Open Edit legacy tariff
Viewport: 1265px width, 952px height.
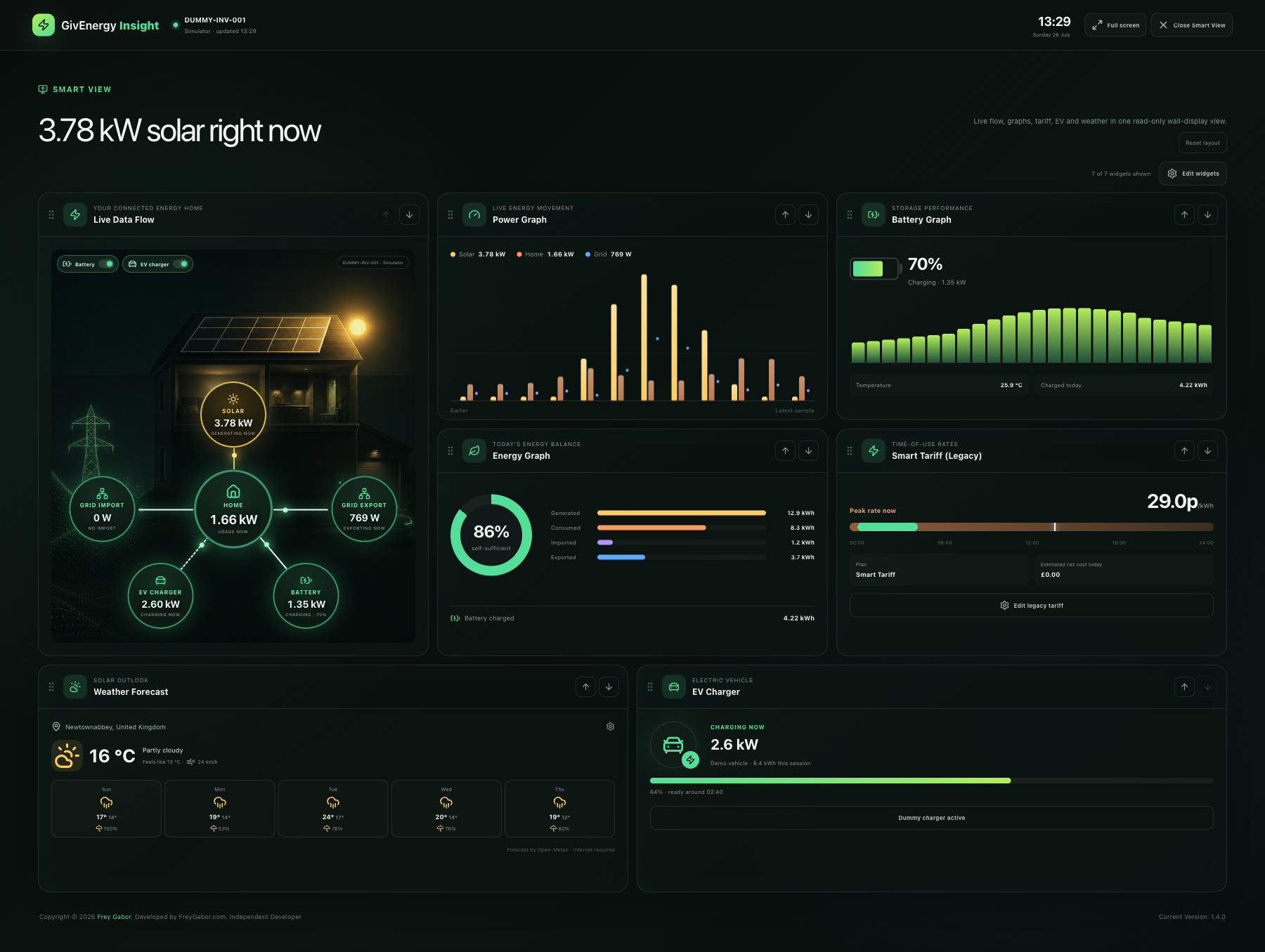coord(1031,606)
